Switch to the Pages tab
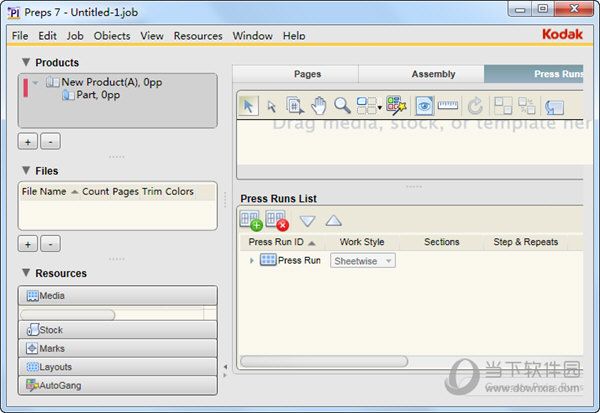 295,74
